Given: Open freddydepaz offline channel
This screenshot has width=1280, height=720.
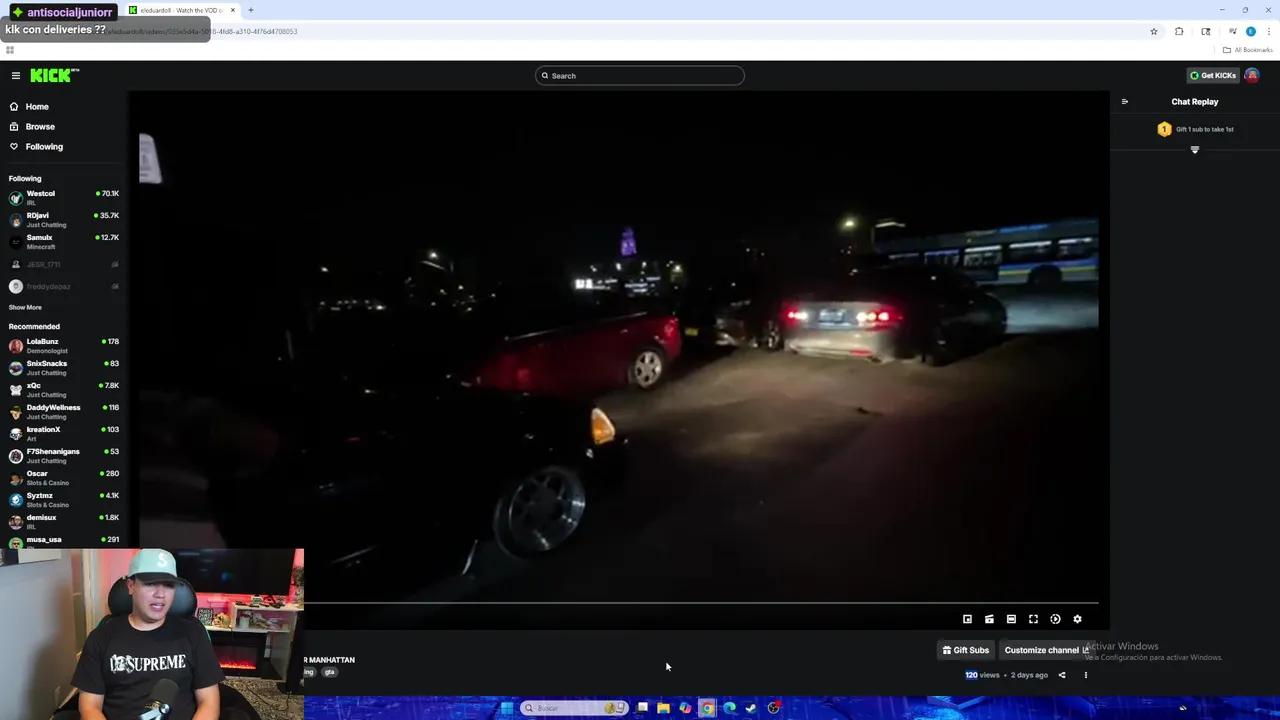Looking at the screenshot, I should point(64,287).
